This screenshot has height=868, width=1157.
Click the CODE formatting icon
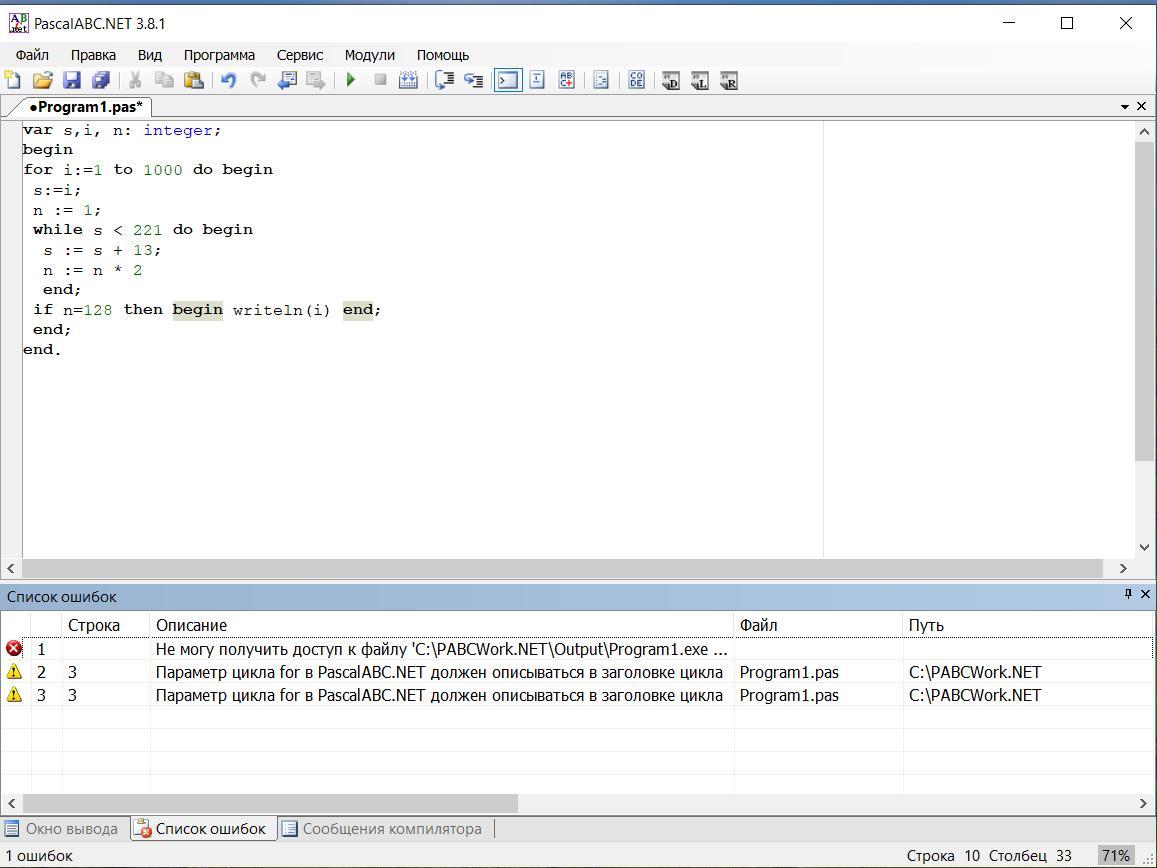636,81
